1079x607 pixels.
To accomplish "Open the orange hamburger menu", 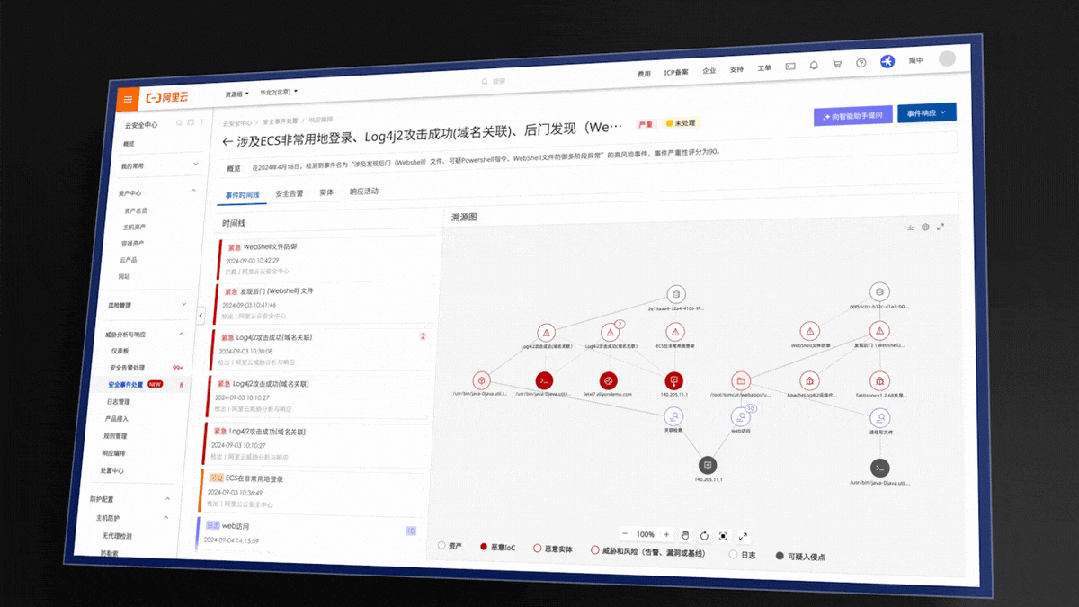I will (128, 98).
